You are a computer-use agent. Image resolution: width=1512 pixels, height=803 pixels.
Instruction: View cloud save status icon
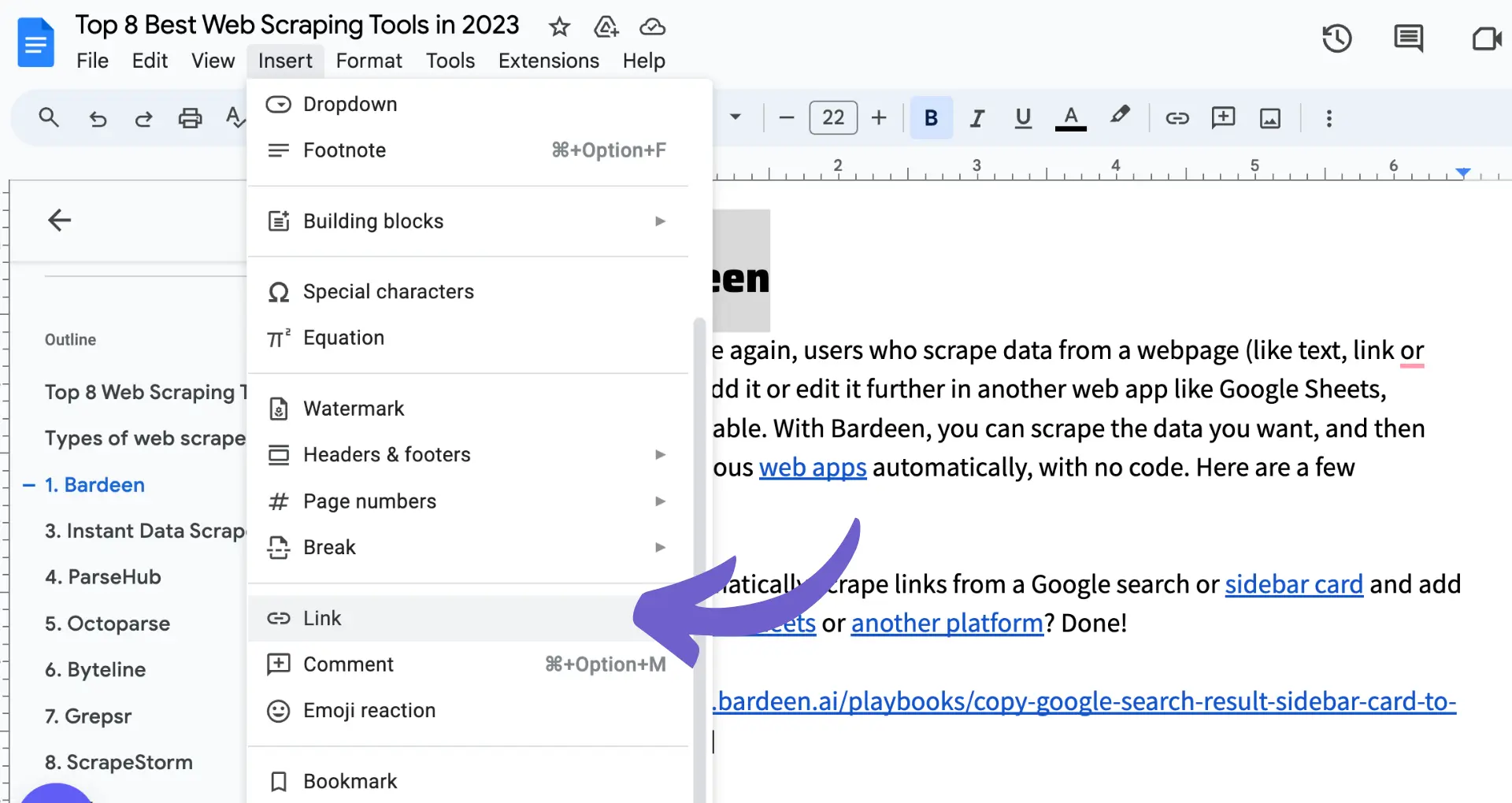[652, 27]
